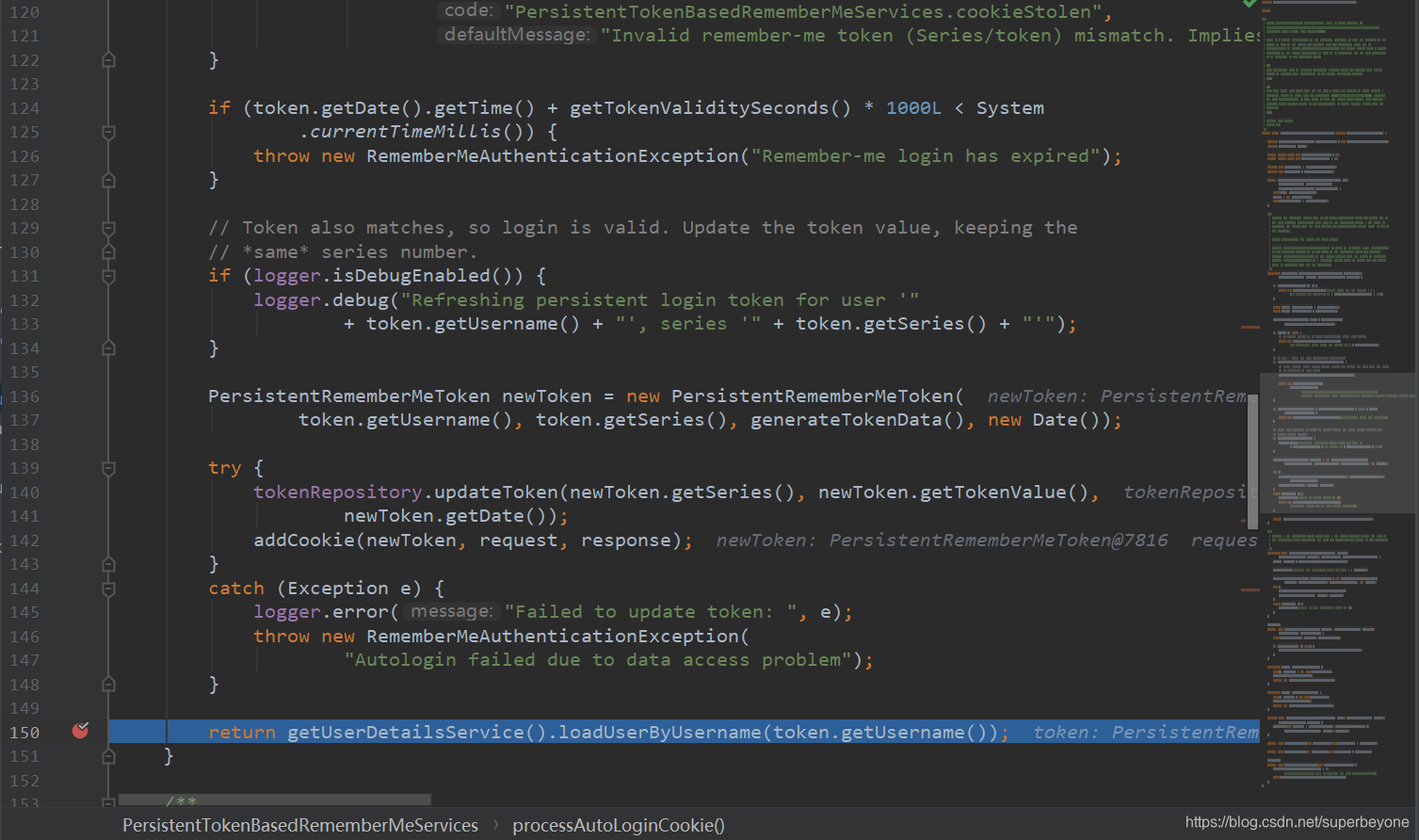
Task: Click line number 142 in the gutter
Action: [24, 541]
